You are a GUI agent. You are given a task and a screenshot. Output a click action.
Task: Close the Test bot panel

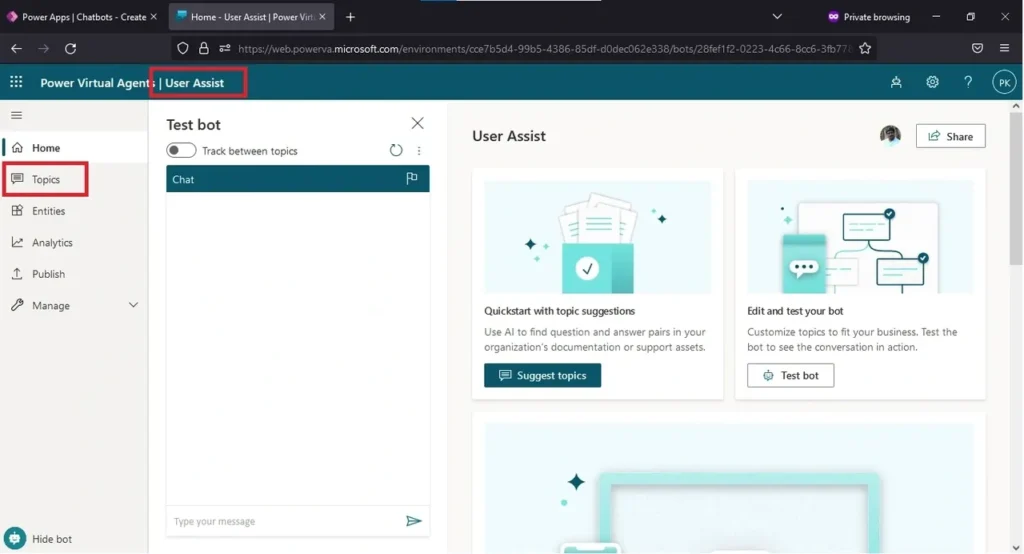pos(417,123)
